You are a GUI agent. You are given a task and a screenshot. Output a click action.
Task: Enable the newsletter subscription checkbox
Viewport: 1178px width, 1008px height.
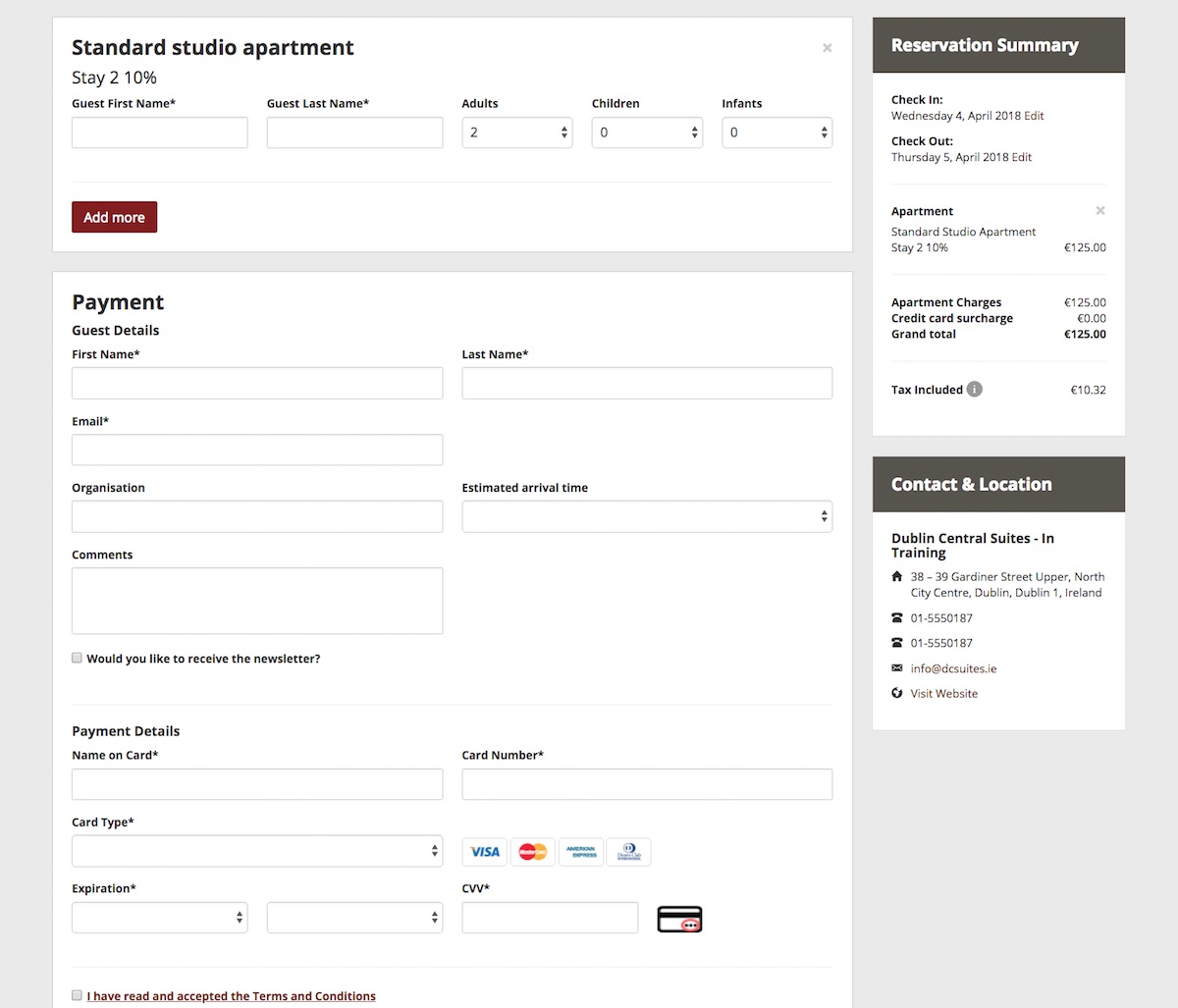click(77, 659)
